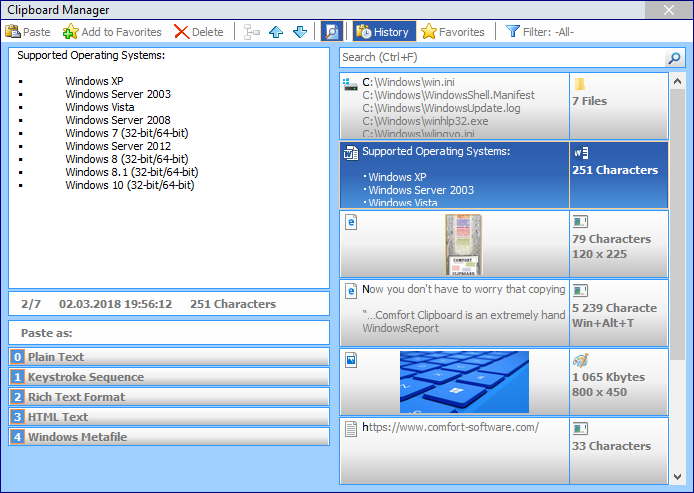This screenshot has width=694, height=493.
Task: Paste as Plain Text
Action: click(x=169, y=357)
